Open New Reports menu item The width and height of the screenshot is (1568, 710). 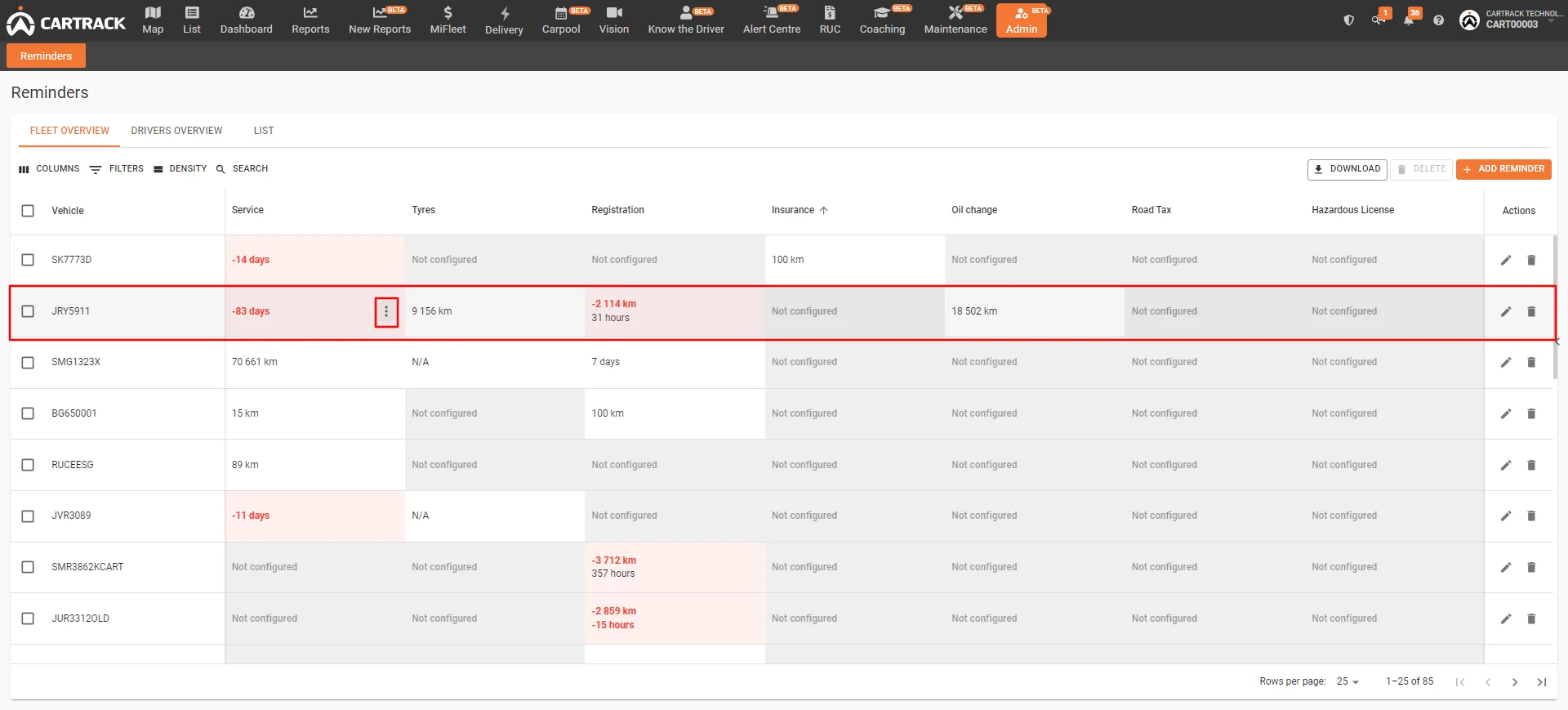380,20
